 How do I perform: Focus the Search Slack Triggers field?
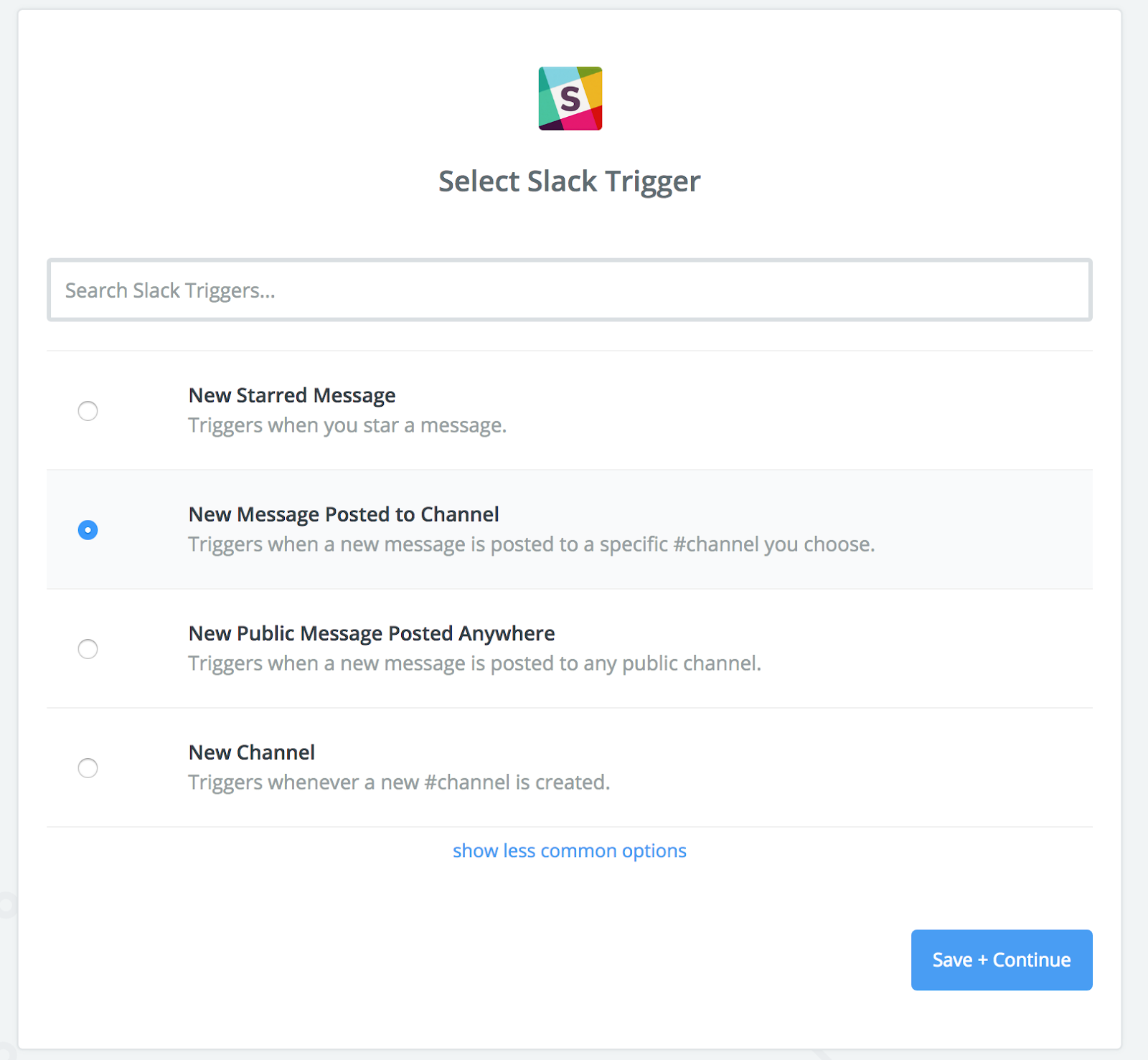click(570, 290)
